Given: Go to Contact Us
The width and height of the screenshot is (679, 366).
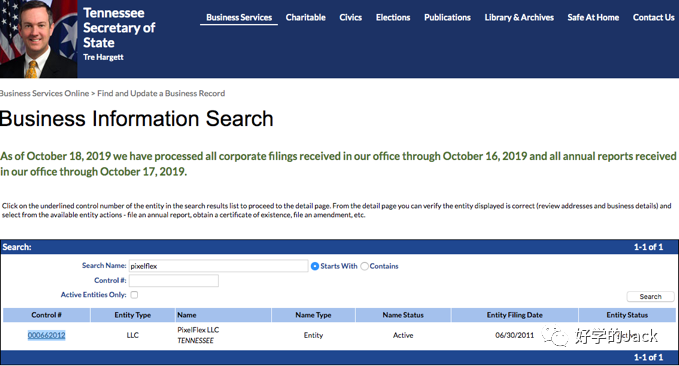Looking at the screenshot, I should (653, 17).
